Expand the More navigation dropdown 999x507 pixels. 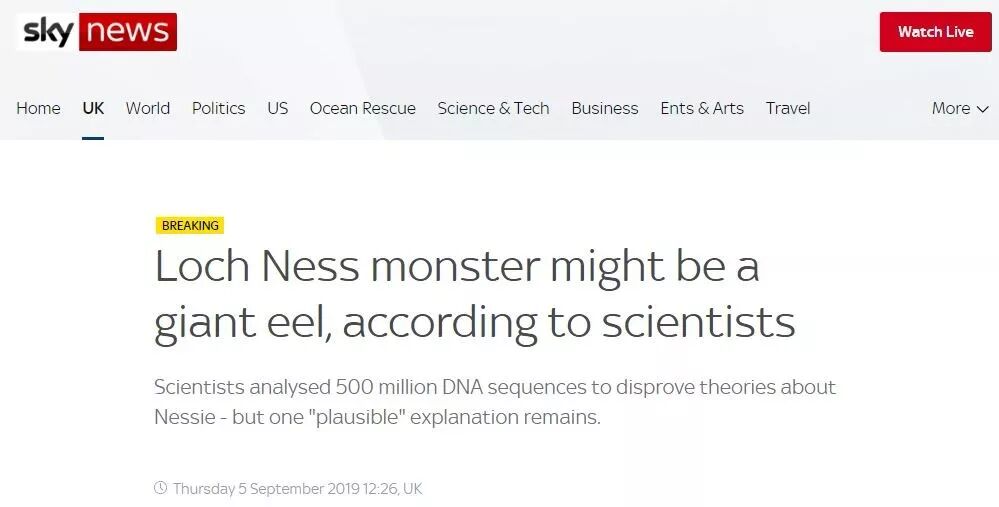(x=959, y=108)
